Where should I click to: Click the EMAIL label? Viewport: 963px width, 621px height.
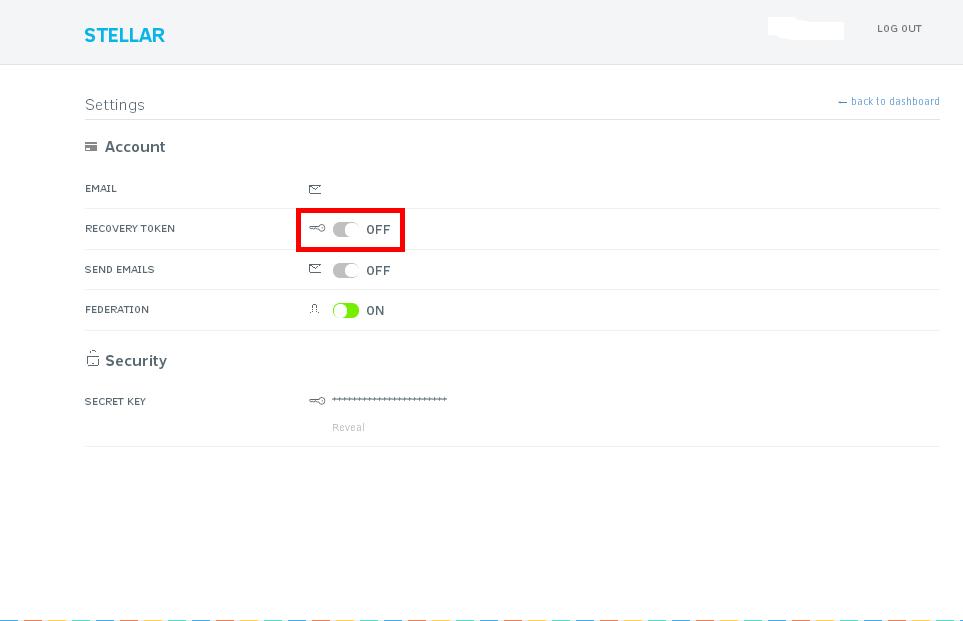101,189
